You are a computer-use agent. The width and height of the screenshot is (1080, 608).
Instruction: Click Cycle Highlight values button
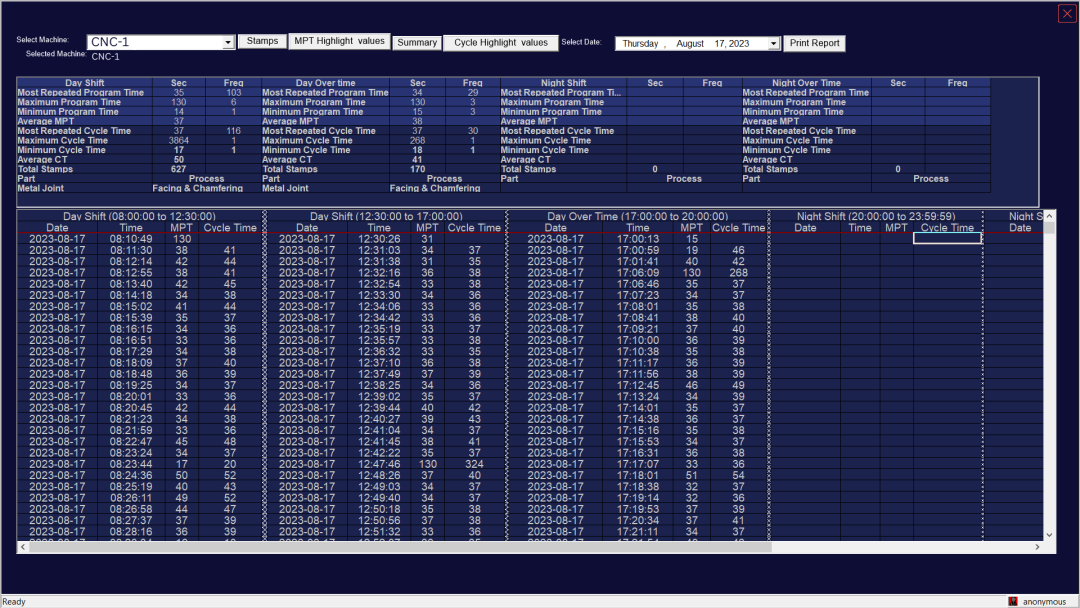(501, 43)
